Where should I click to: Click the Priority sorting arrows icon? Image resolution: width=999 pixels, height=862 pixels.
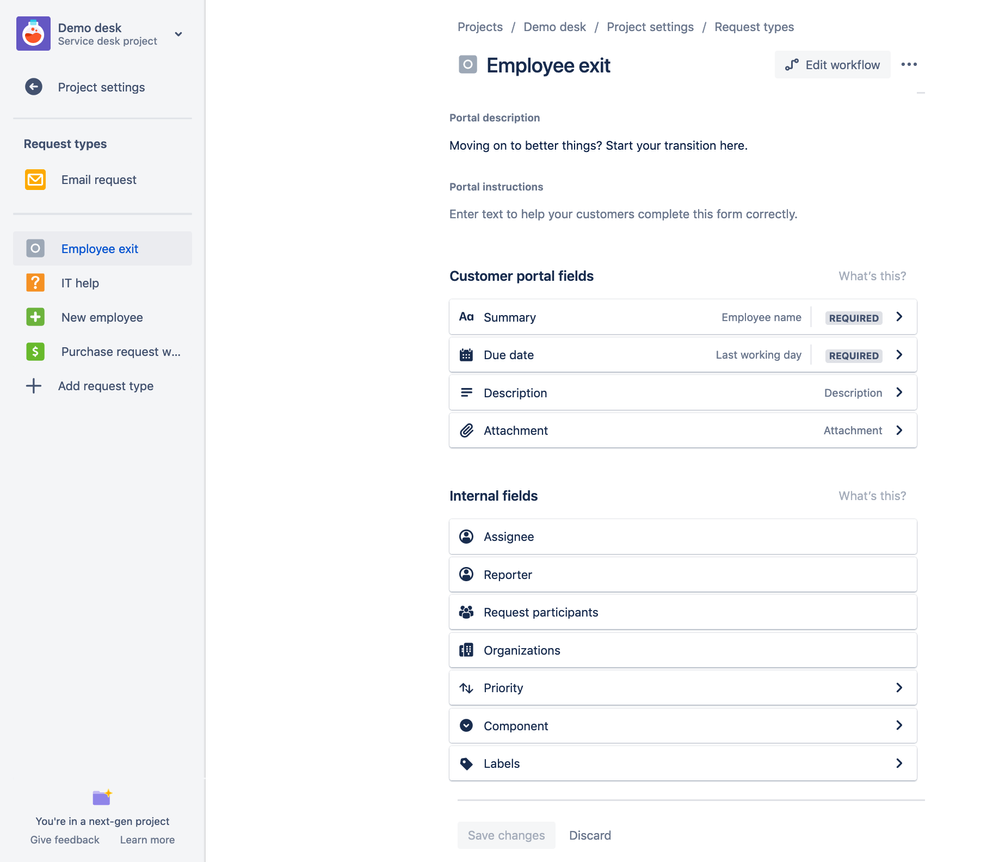pos(466,688)
